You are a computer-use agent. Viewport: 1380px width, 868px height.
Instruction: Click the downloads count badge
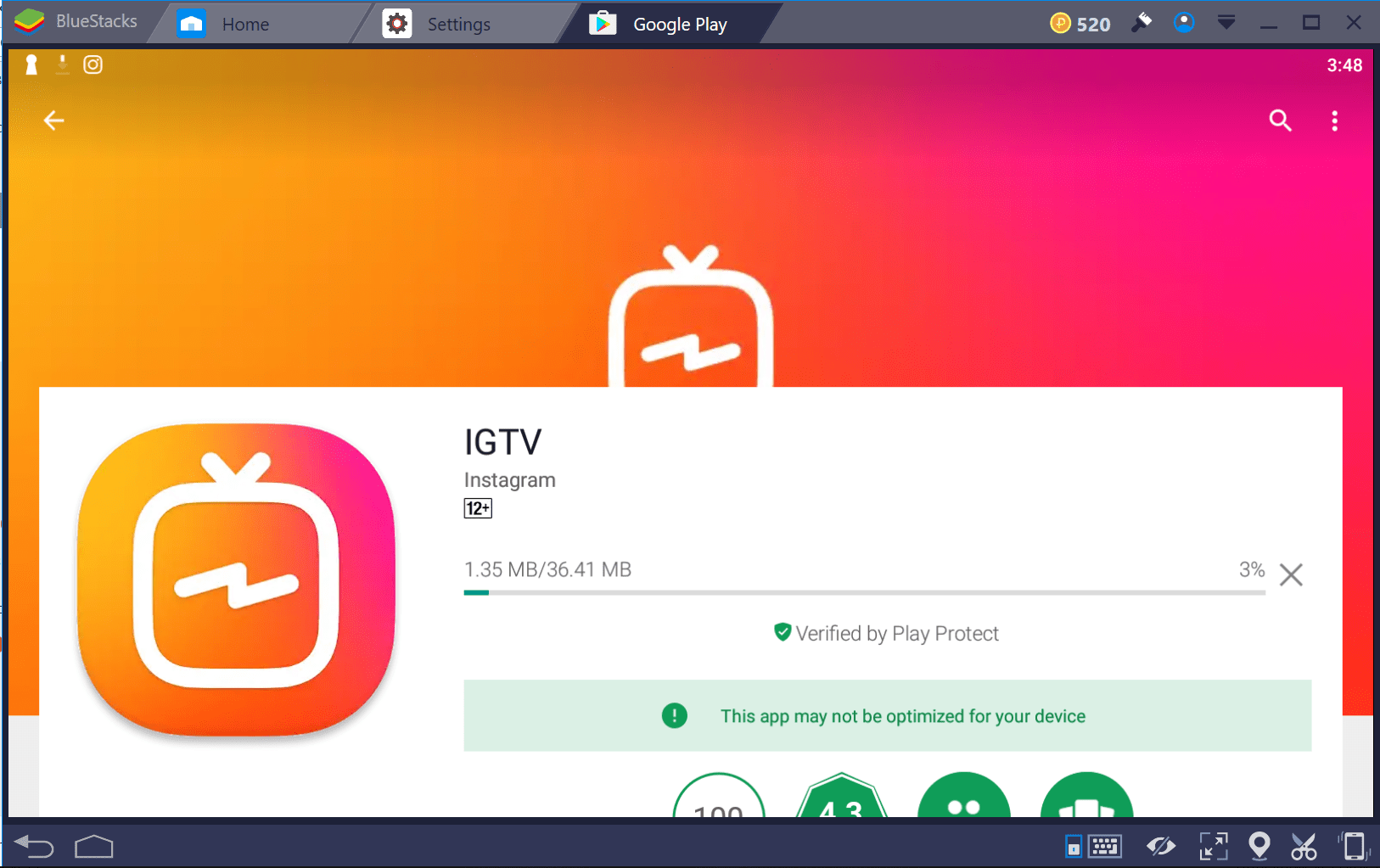click(719, 795)
